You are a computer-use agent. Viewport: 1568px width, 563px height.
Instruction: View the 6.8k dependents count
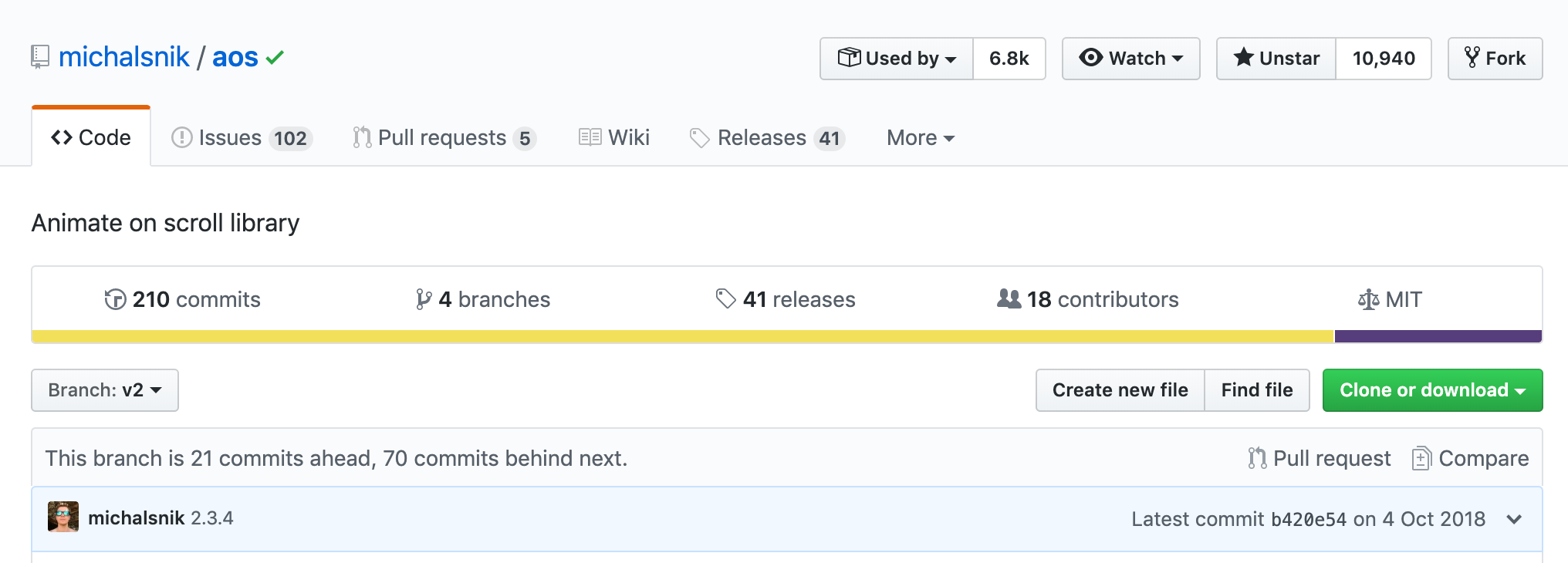(1009, 59)
